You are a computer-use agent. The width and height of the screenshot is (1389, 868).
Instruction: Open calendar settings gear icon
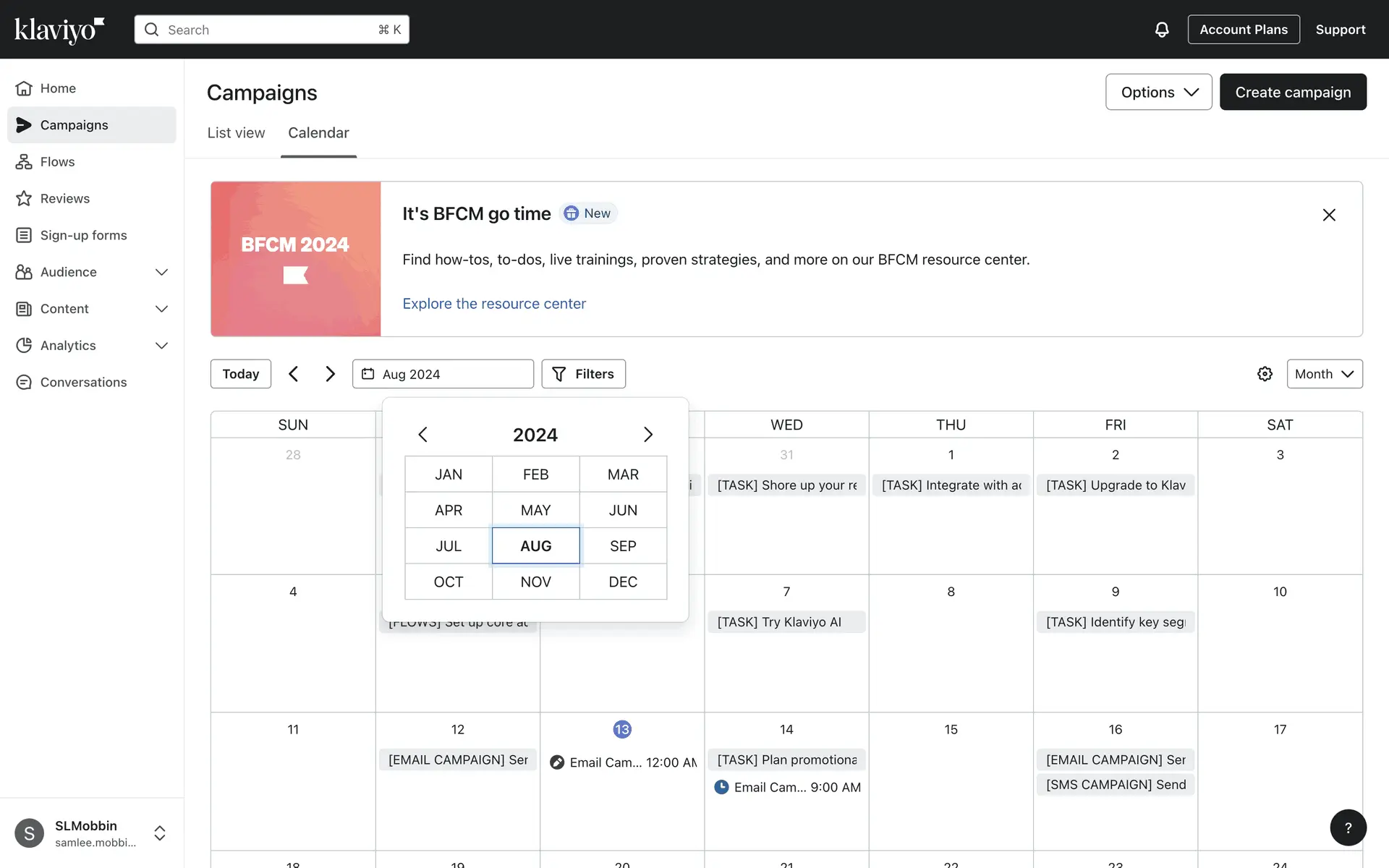click(x=1264, y=374)
